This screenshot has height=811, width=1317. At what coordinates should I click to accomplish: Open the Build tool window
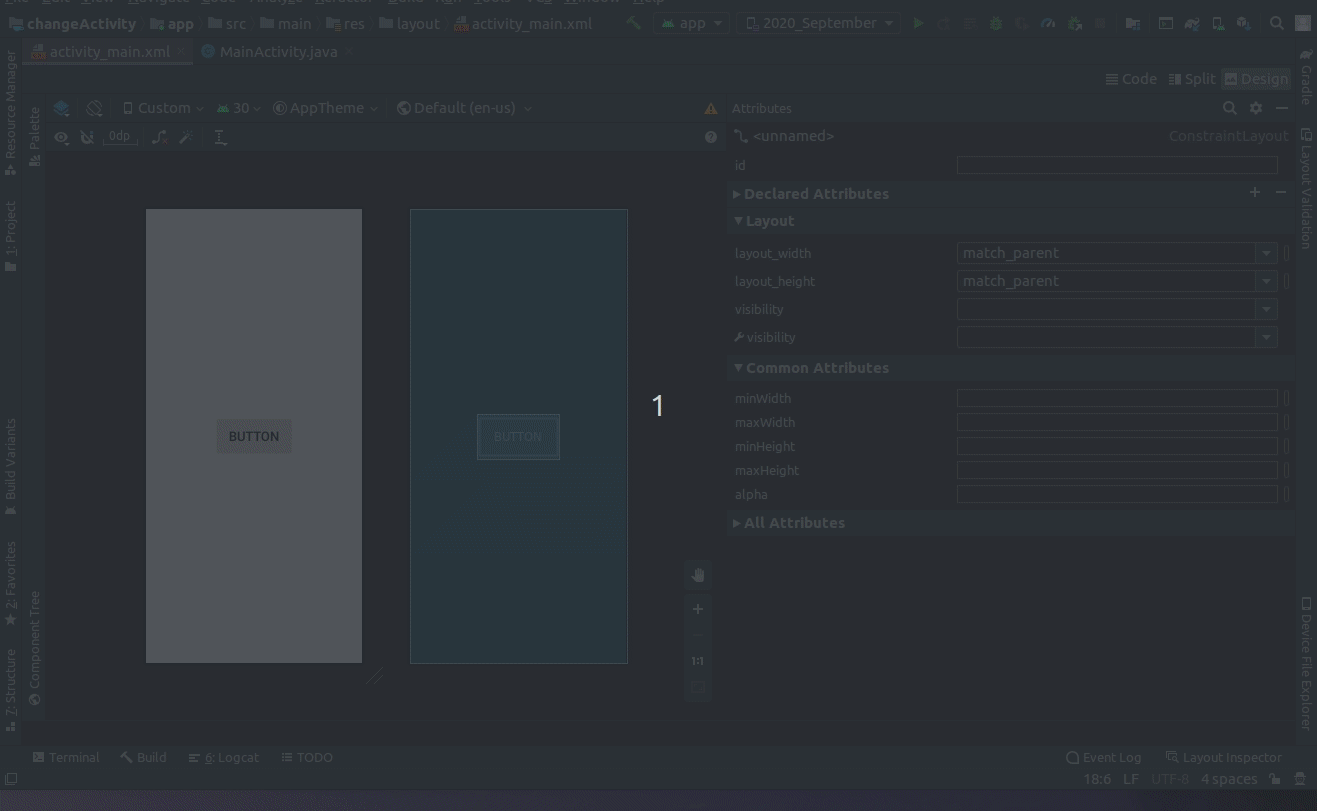pyautogui.click(x=143, y=758)
